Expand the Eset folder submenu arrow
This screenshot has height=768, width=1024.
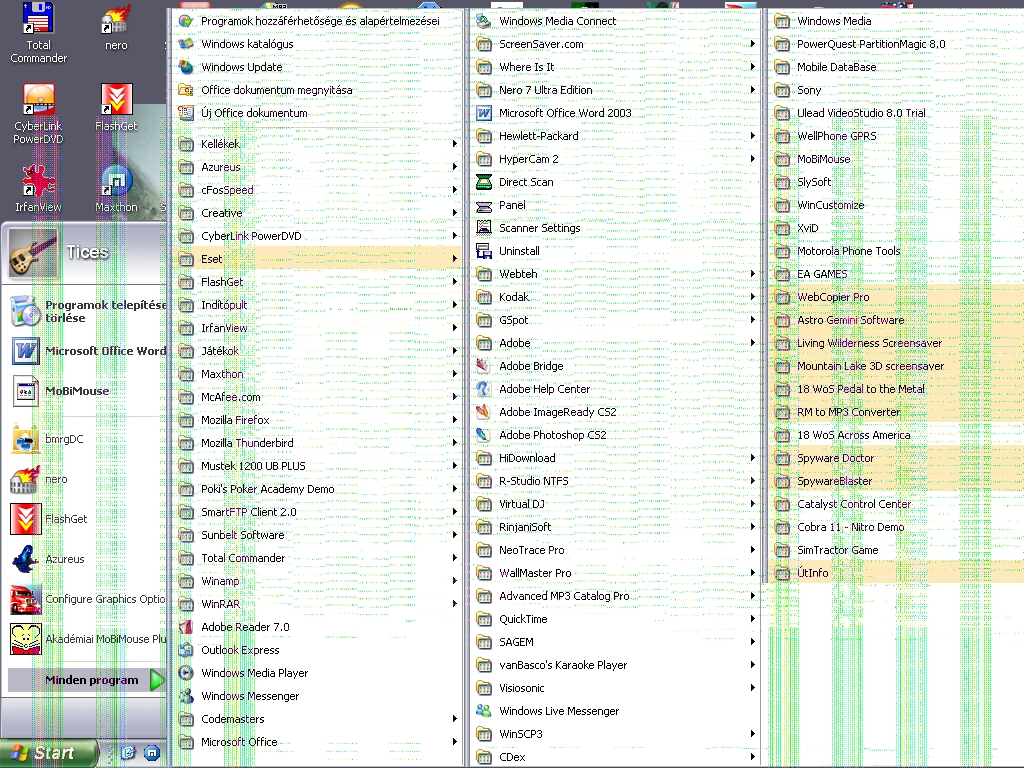coord(455,259)
